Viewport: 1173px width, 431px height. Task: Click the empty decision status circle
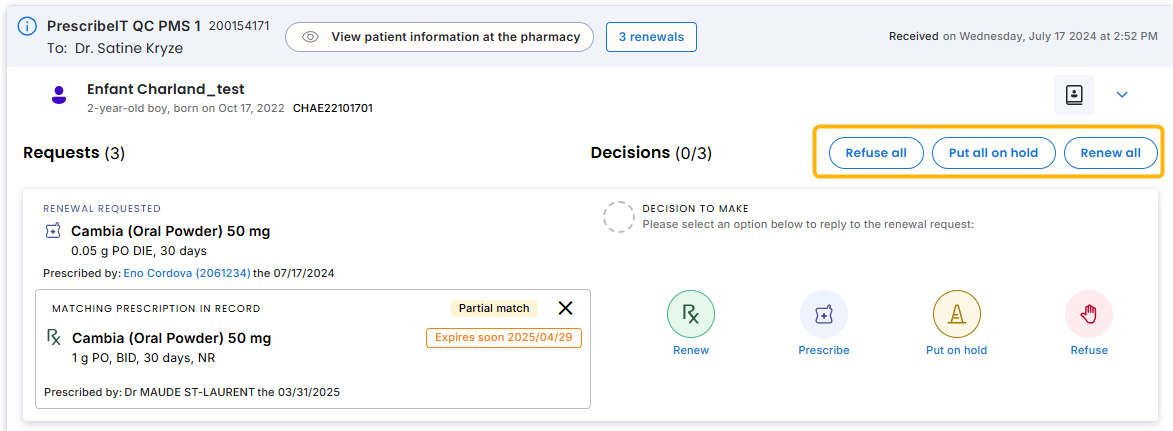coord(619,216)
